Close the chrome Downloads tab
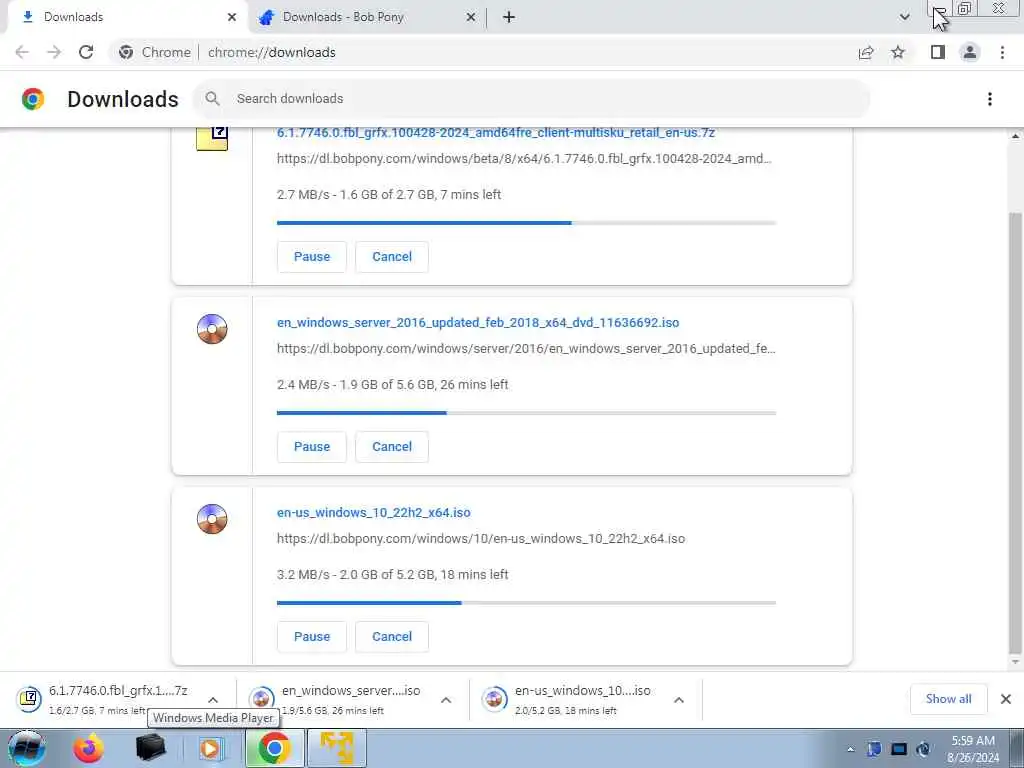Image resolution: width=1024 pixels, height=768 pixels. (x=232, y=17)
